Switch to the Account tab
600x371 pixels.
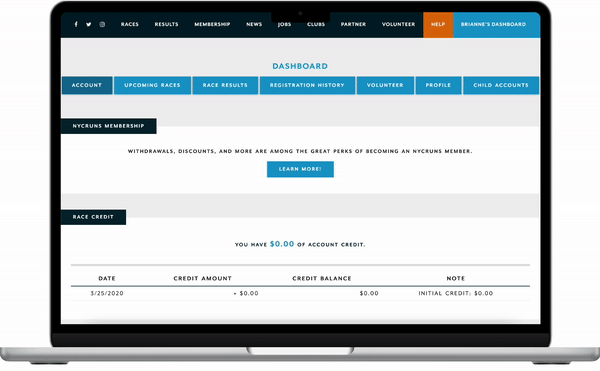pyautogui.click(x=87, y=85)
